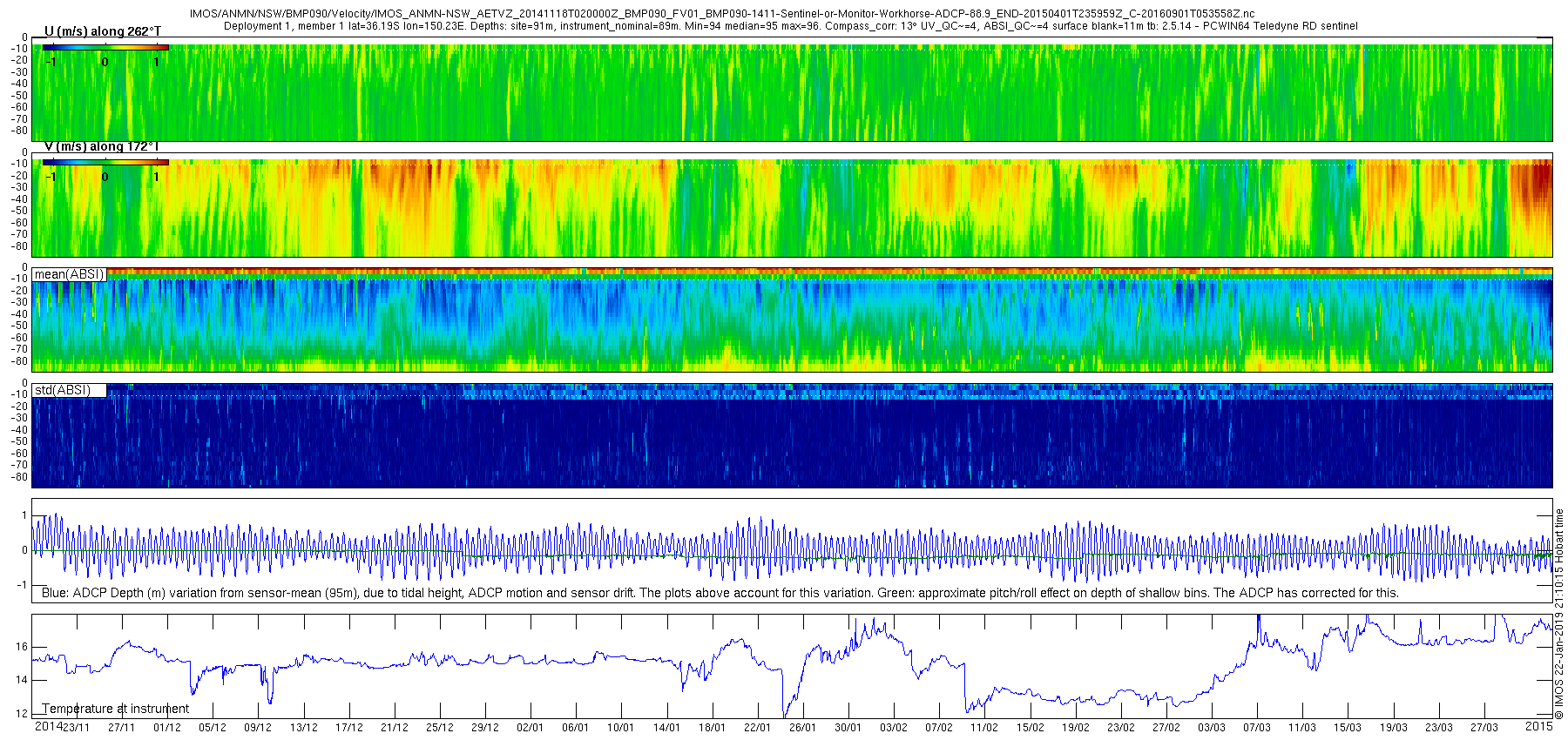Image resolution: width=1568 pixels, height=740 pixels.
Task: Click the std(ABSI) panel label
Action: tap(63, 390)
